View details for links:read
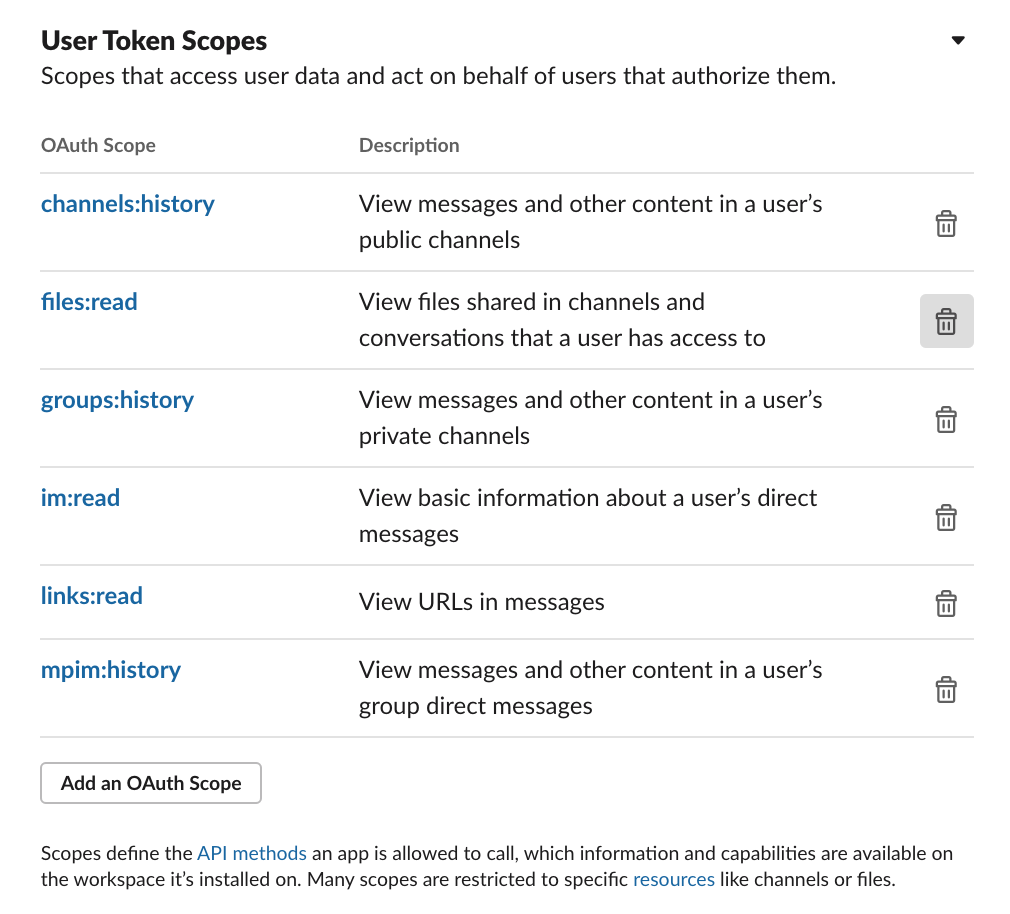This screenshot has width=1010, height=914. [91, 595]
